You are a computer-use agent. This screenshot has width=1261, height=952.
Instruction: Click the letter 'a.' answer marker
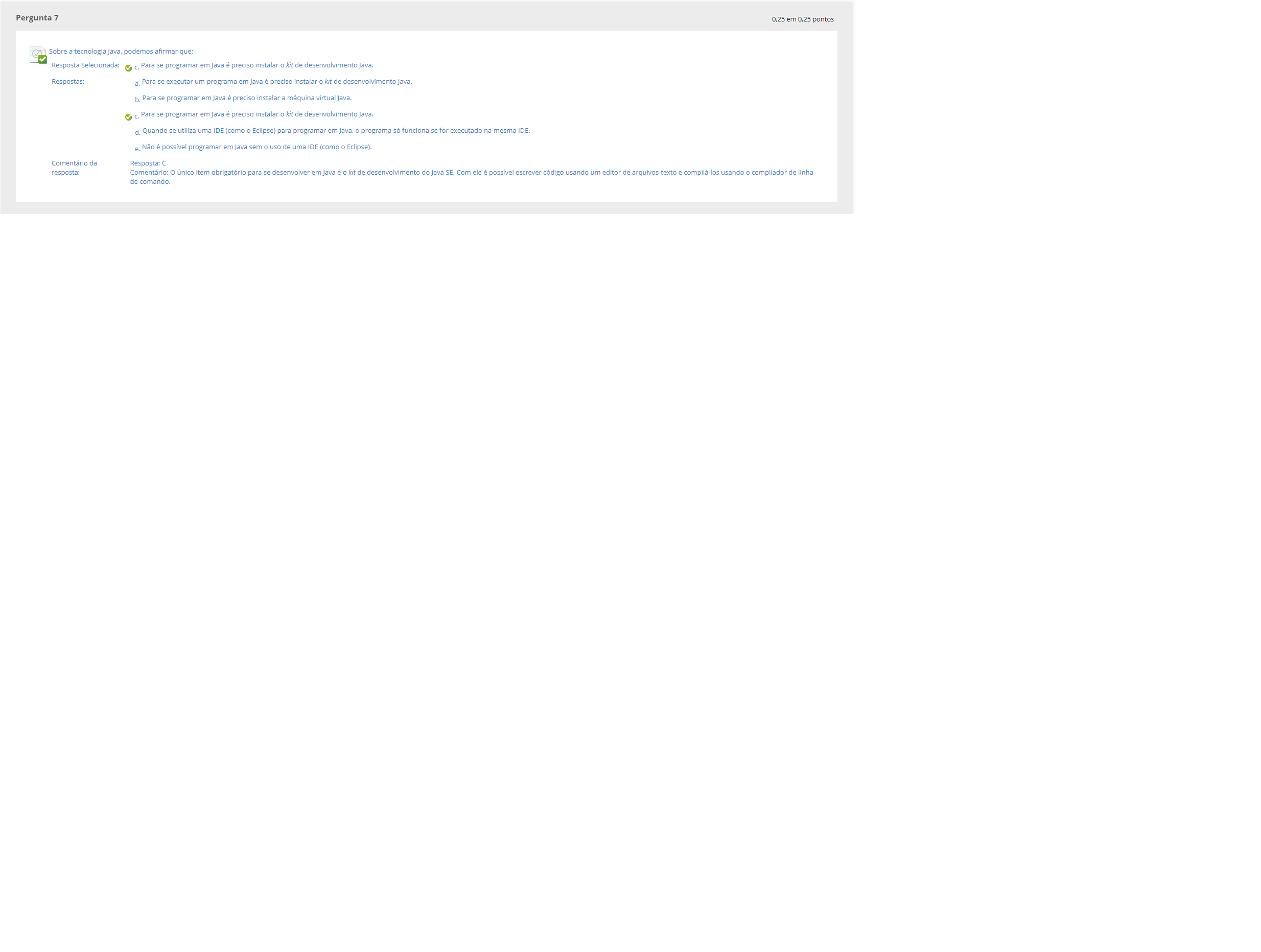137,84
